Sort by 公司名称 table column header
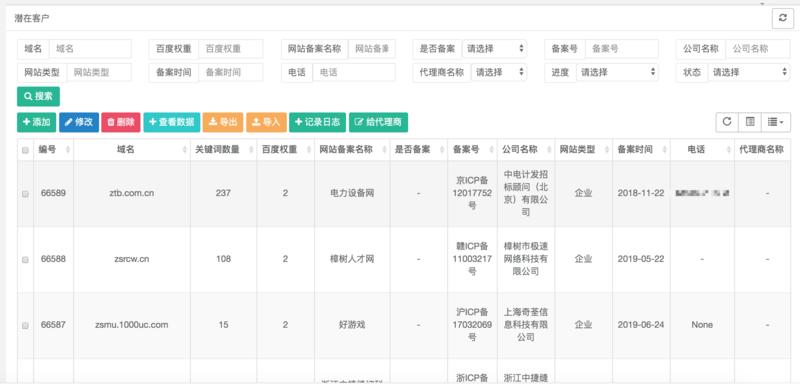 pos(526,150)
